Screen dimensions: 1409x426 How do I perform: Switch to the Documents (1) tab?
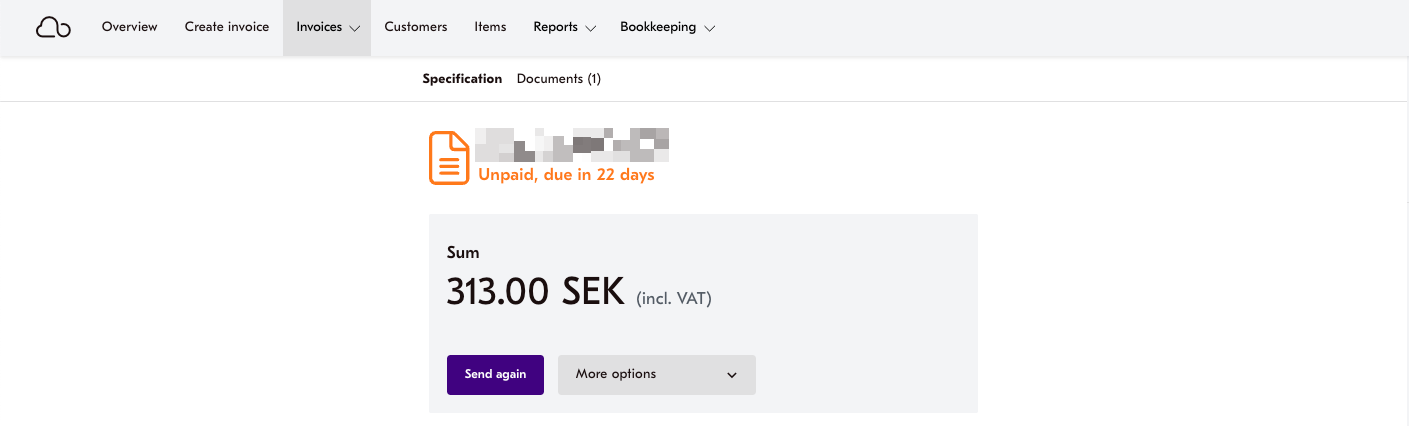point(559,79)
